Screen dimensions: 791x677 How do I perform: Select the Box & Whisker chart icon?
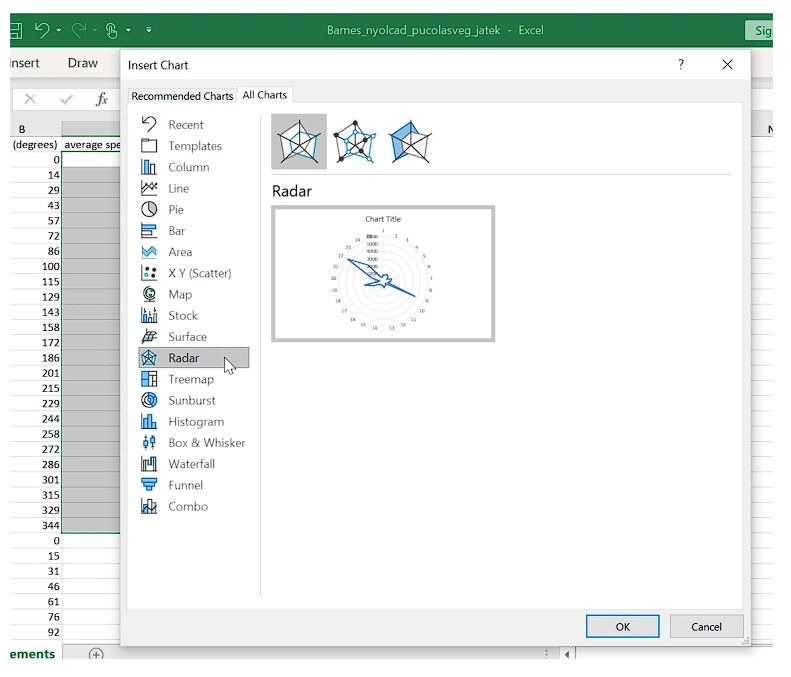point(149,443)
